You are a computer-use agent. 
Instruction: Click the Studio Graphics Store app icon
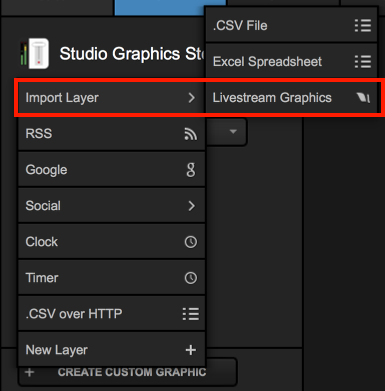point(35,54)
